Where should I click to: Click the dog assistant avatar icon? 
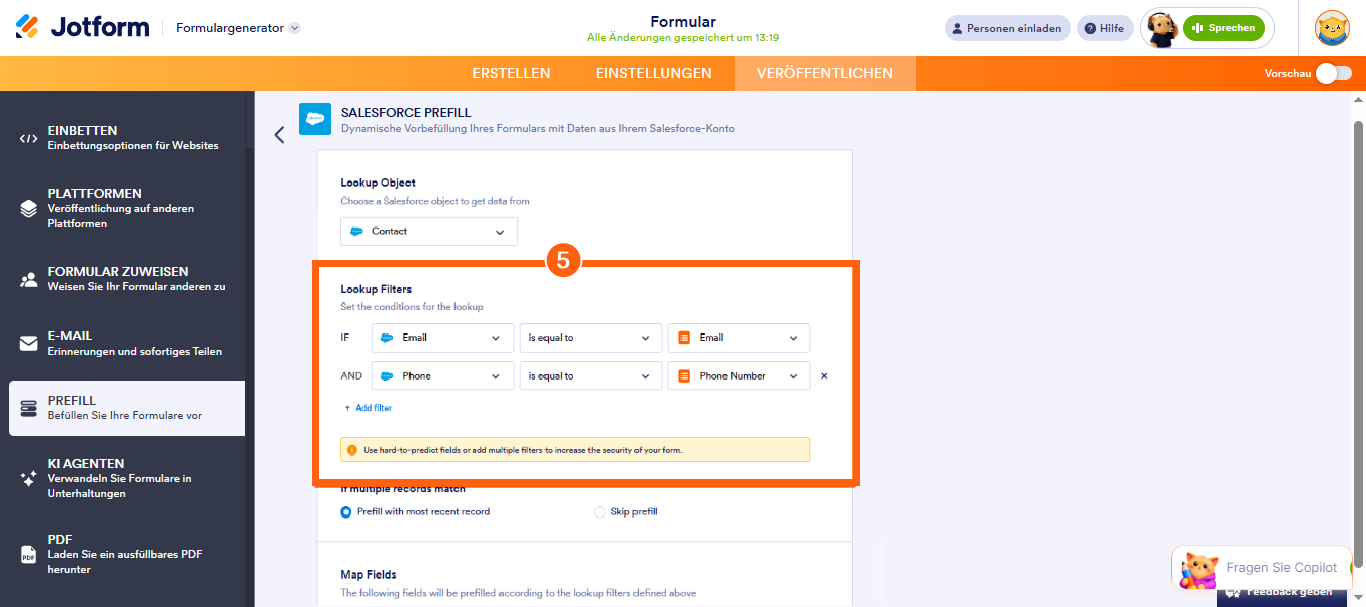[1161, 29]
